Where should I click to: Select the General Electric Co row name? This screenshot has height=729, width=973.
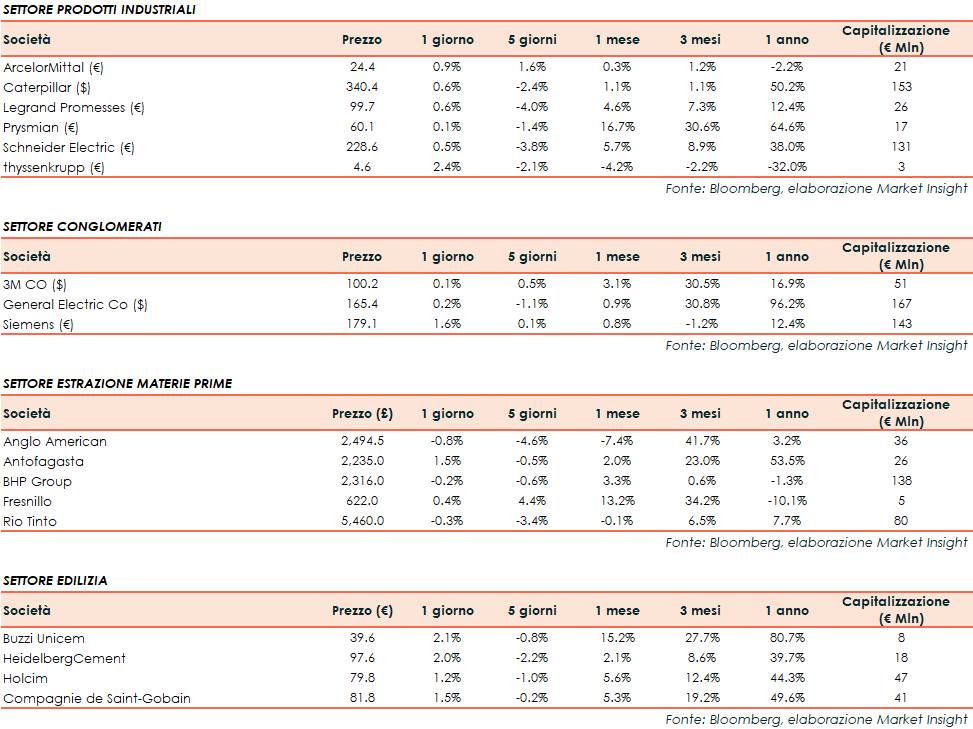[x=75, y=304]
